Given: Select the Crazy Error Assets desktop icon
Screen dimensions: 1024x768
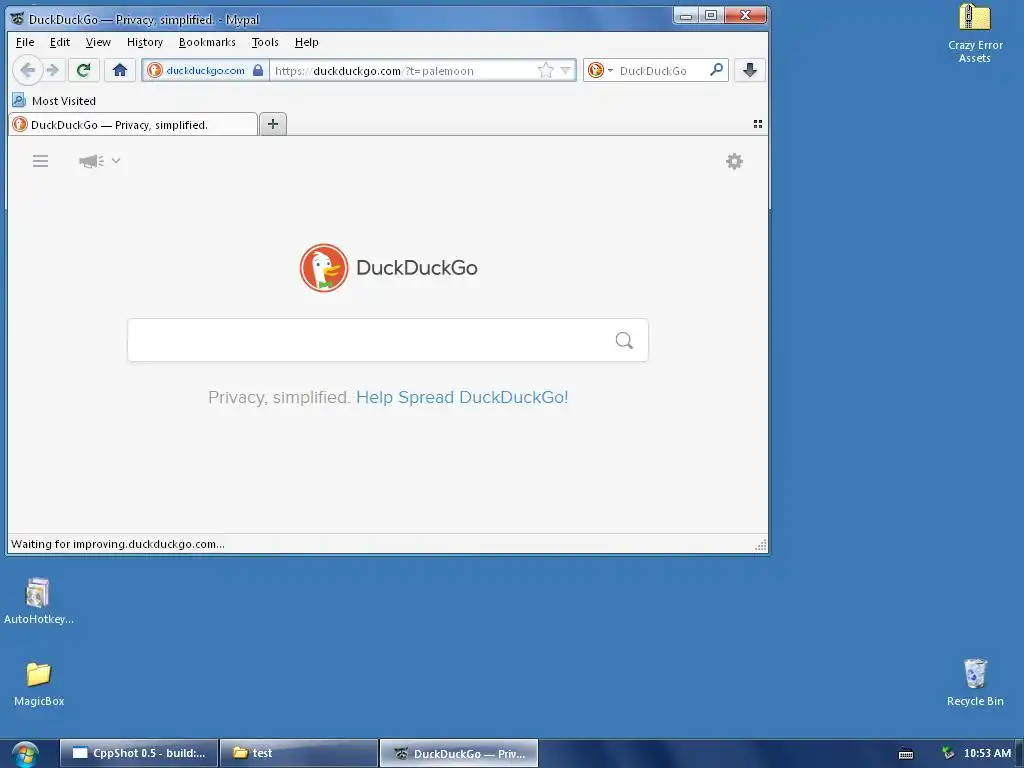Looking at the screenshot, I should coord(975,33).
